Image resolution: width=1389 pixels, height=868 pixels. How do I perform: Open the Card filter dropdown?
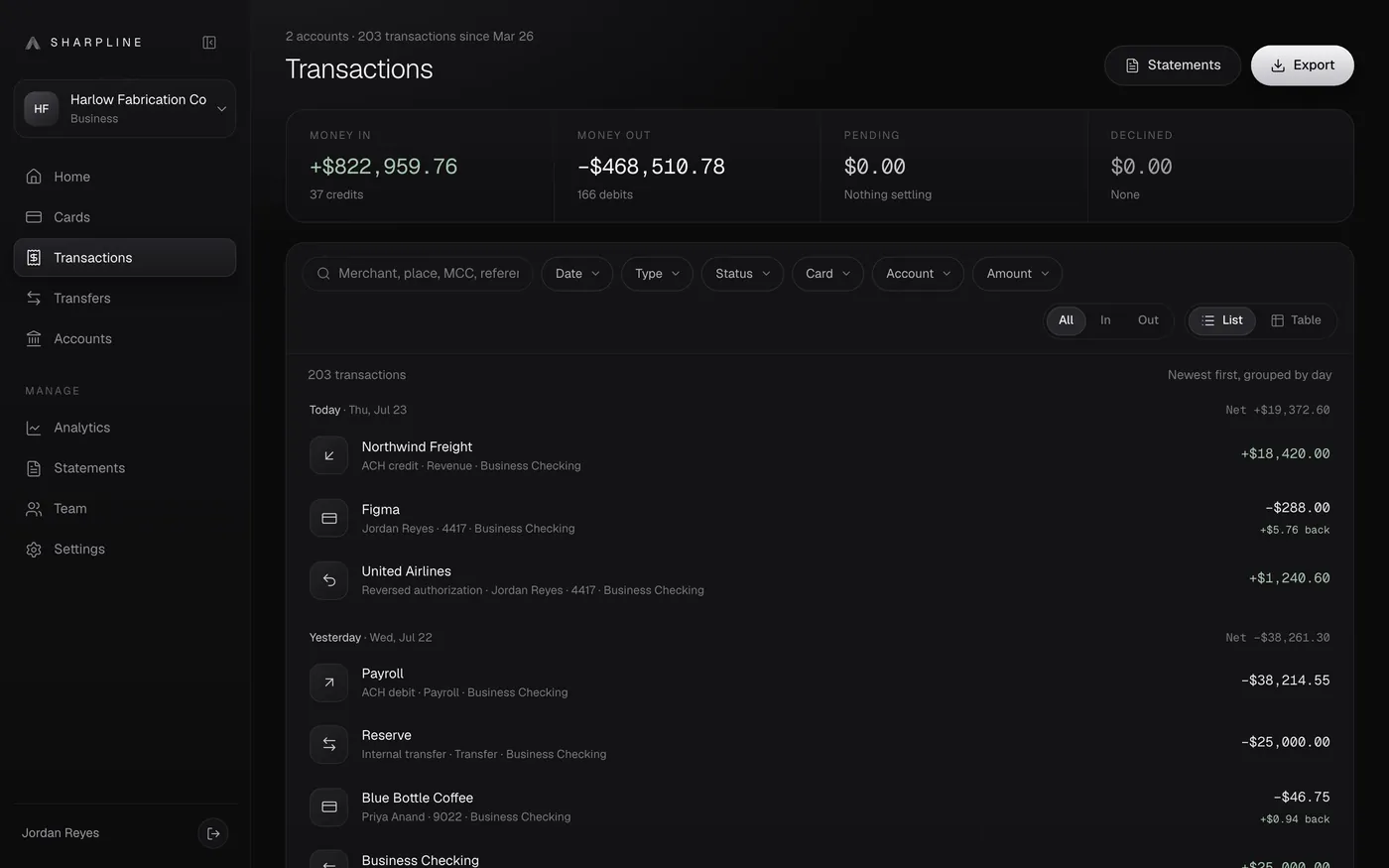(827, 274)
